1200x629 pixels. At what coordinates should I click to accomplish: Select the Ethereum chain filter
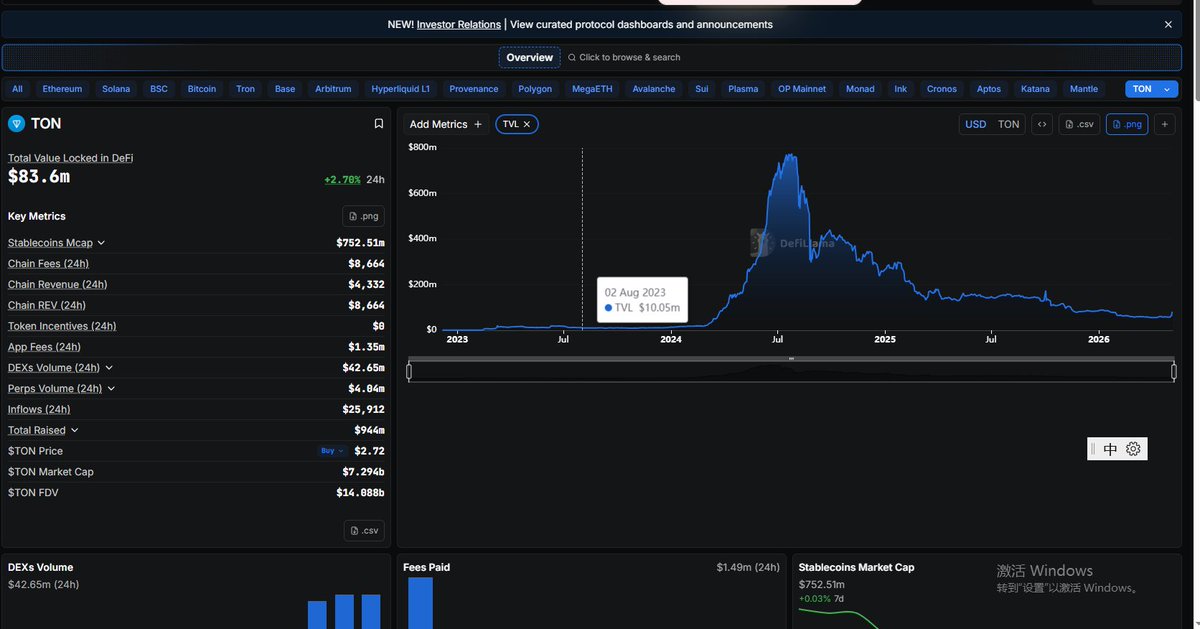click(x=62, y=89)
